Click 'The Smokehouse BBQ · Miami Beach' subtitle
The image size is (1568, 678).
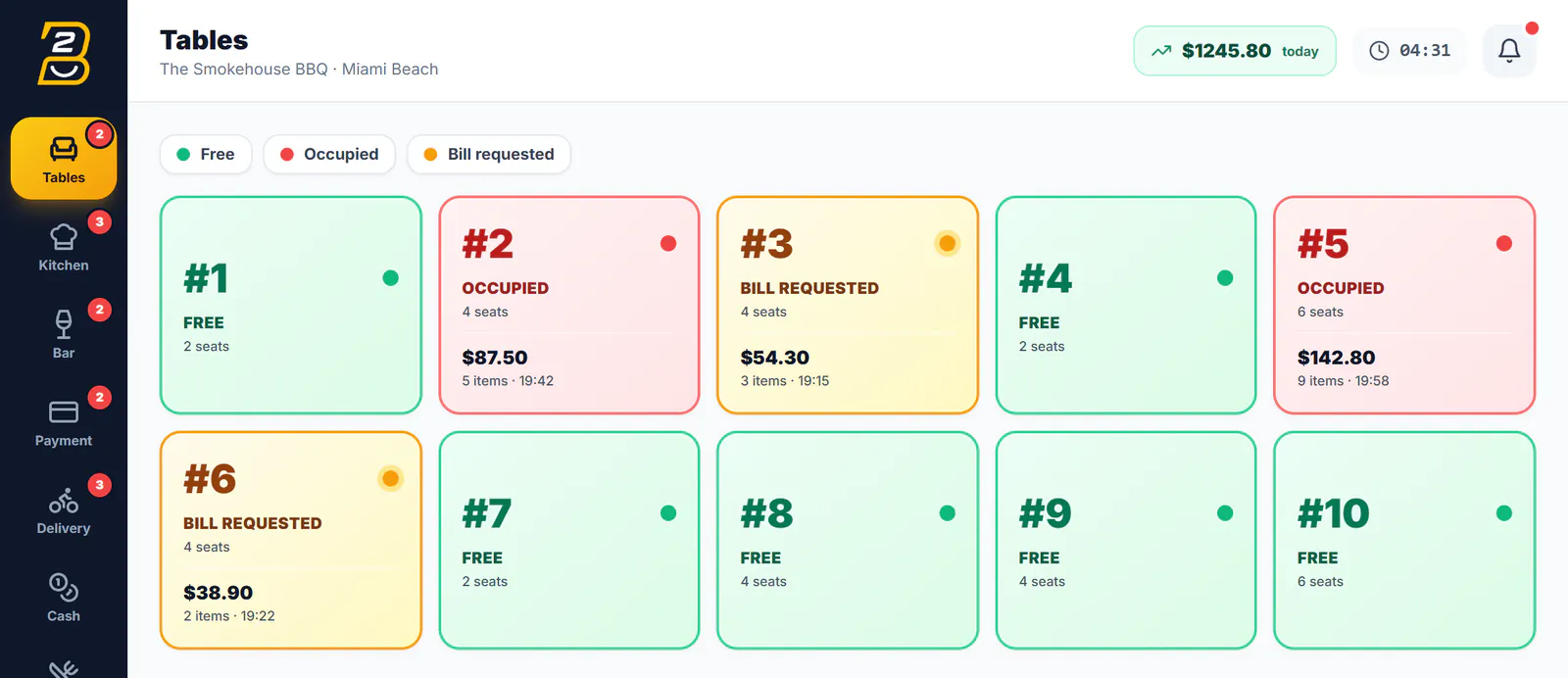tap(299, 70)
